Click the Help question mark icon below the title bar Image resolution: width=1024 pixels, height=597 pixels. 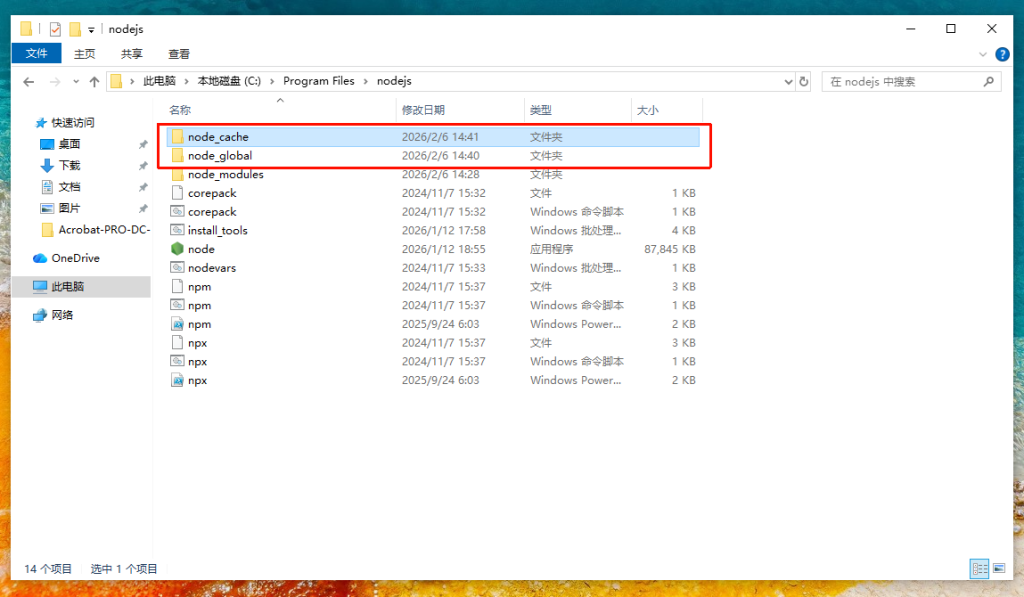coord(1003,54)
